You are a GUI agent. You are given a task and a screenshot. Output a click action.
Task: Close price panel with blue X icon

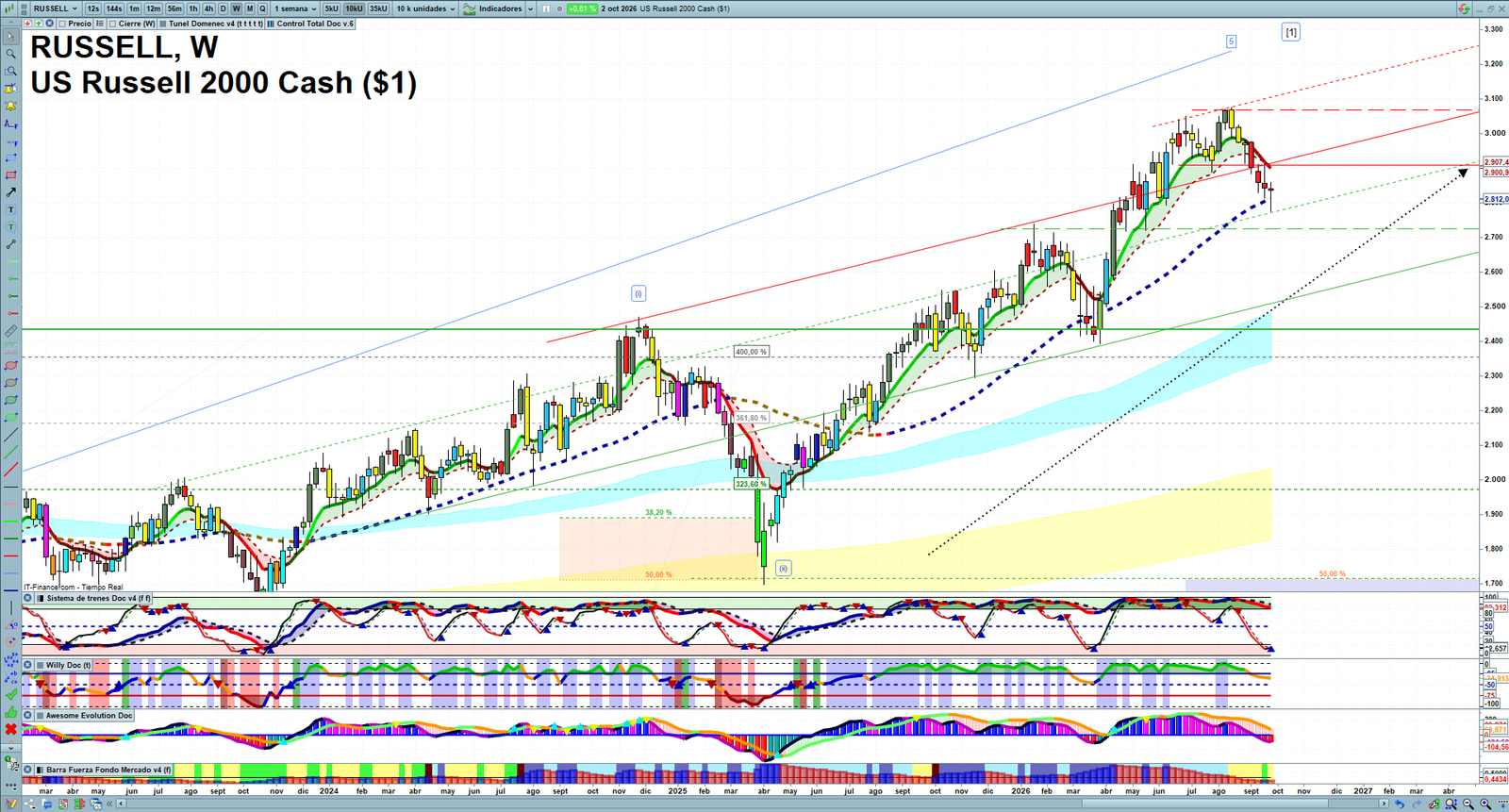pyautogui.click(x=49, y=24)
